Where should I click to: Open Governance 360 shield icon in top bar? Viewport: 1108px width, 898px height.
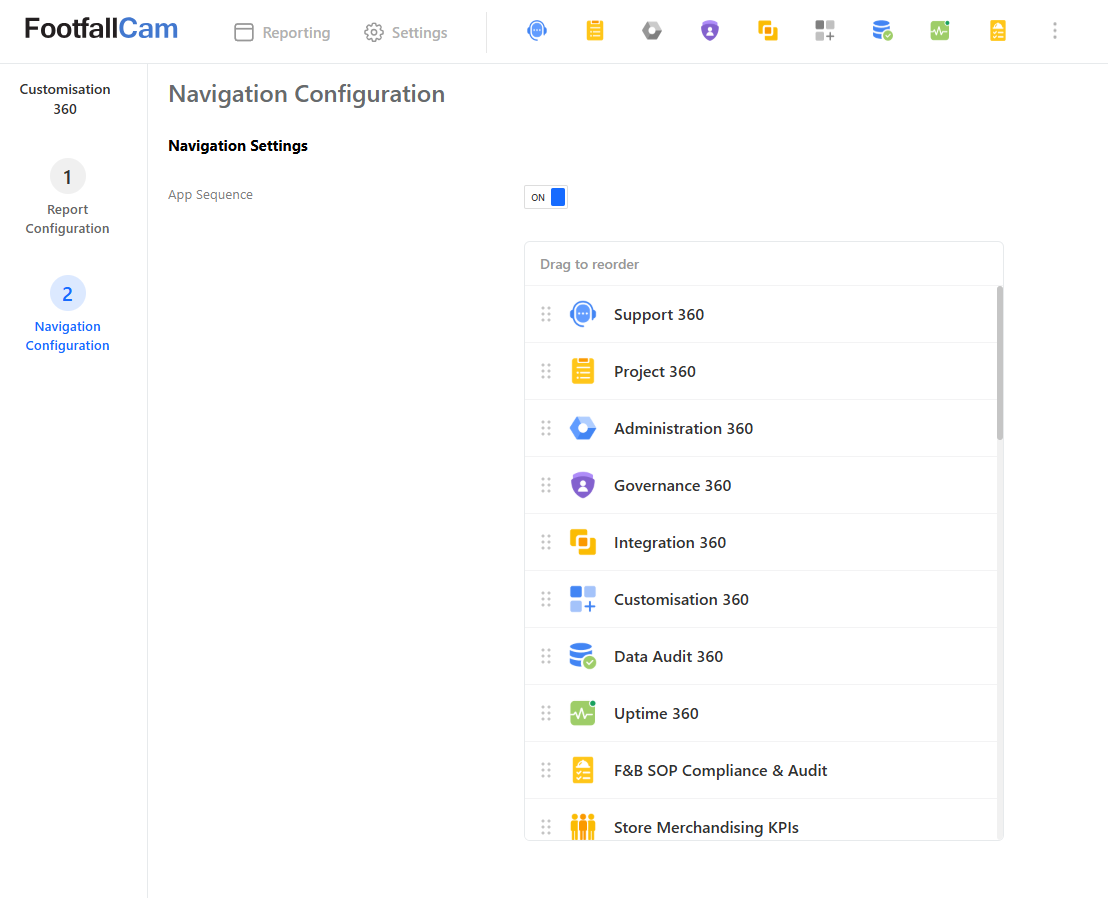709,30
